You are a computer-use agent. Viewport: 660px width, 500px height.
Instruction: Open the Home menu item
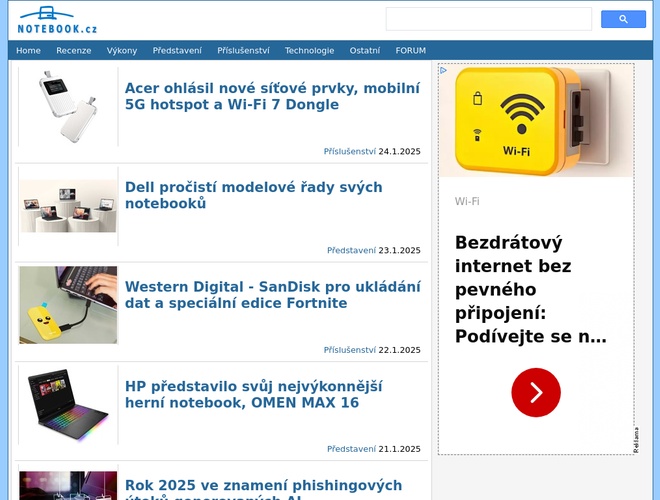click(x=28, y=50)
